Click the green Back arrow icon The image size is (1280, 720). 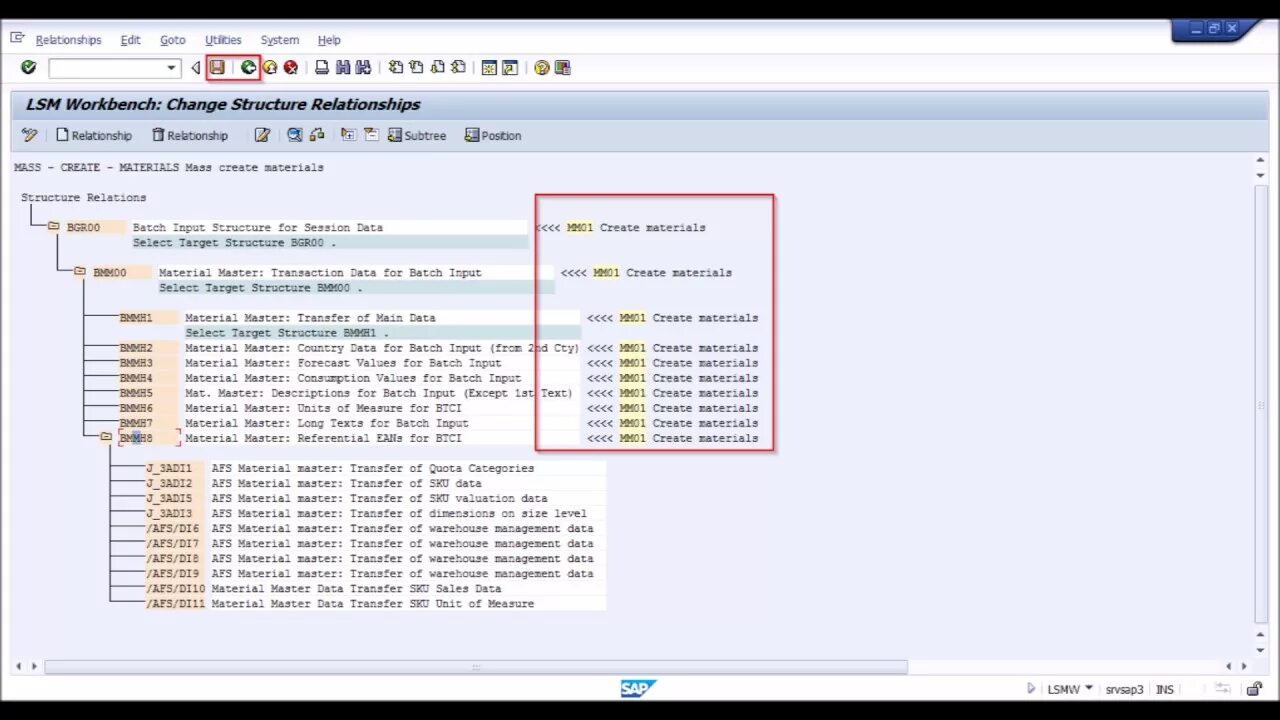[248, 67]
